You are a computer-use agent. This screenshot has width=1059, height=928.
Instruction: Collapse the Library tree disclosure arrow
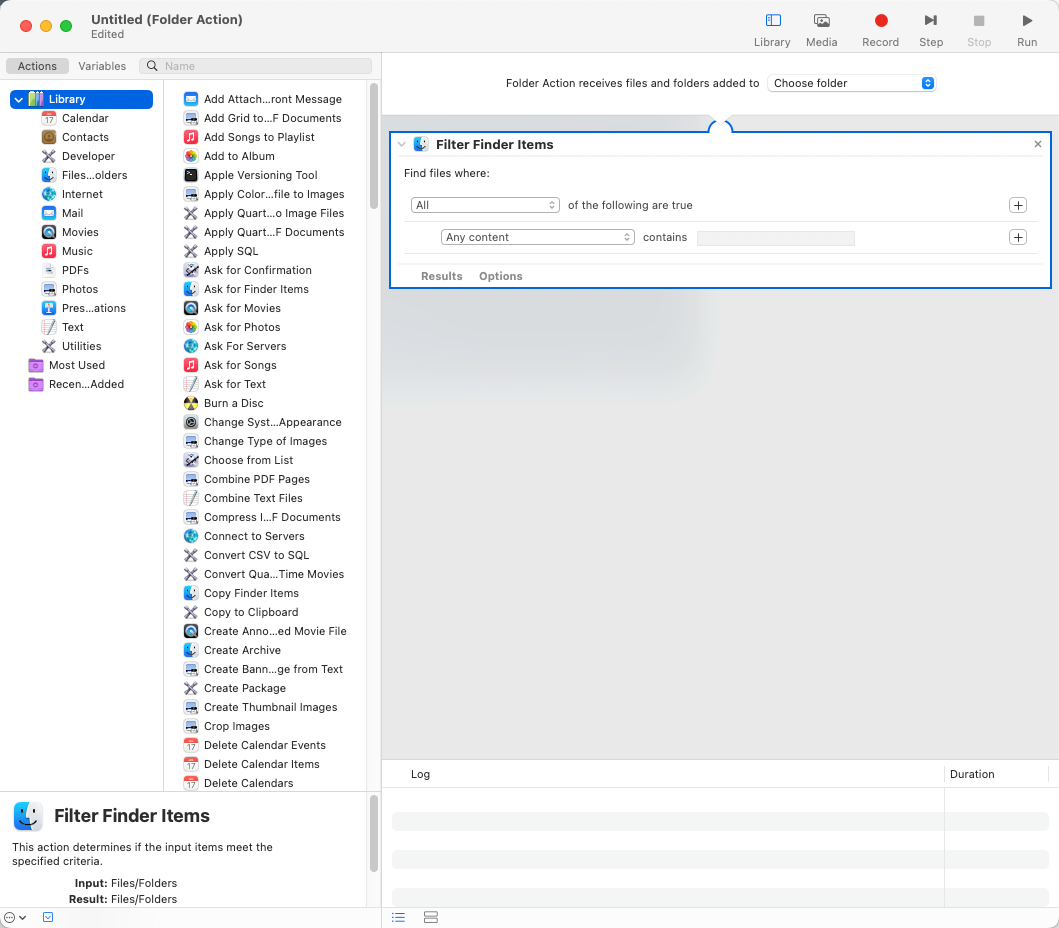tap(19, 99)
